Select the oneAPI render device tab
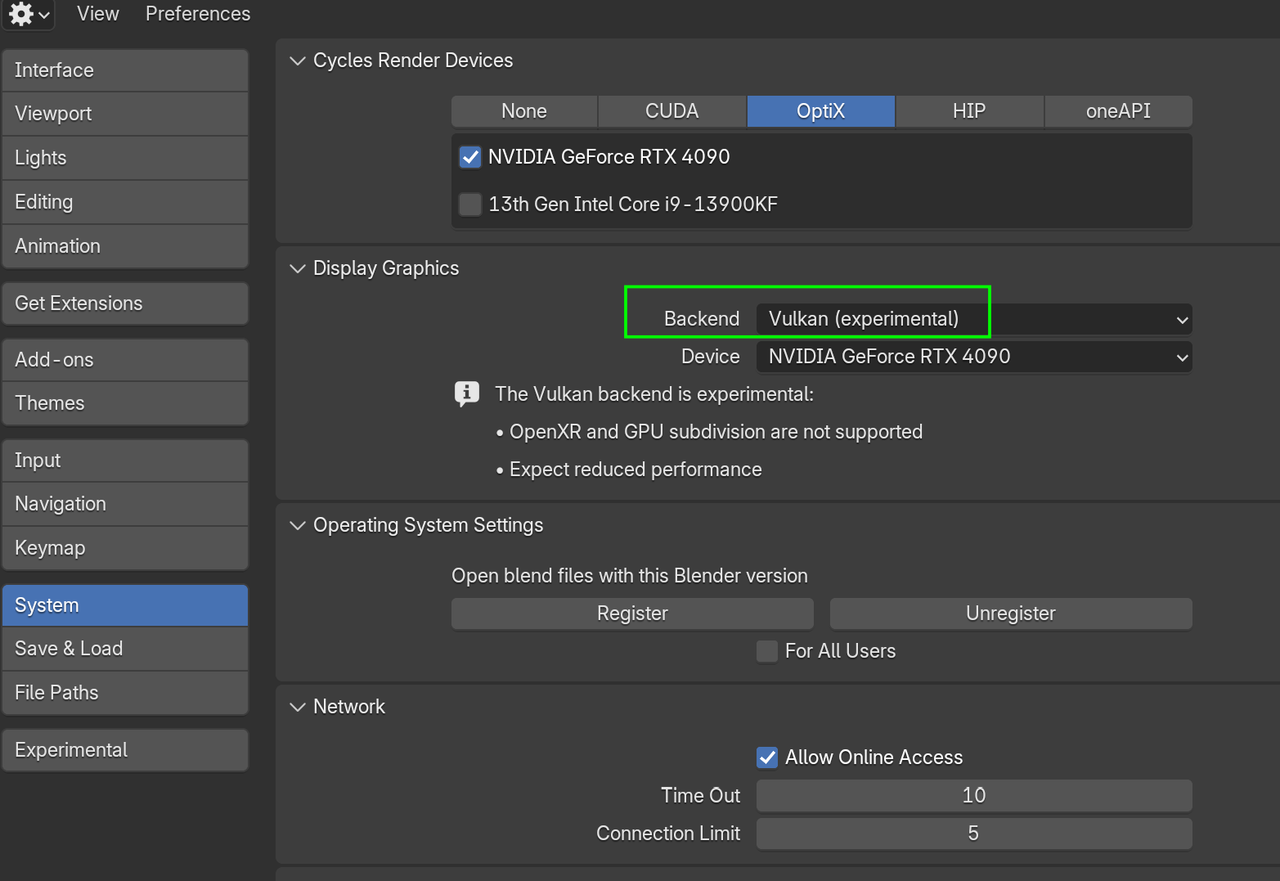The width and height of the screenshot is (1280, 881). pyautogui.click(x=1118, y=111)
